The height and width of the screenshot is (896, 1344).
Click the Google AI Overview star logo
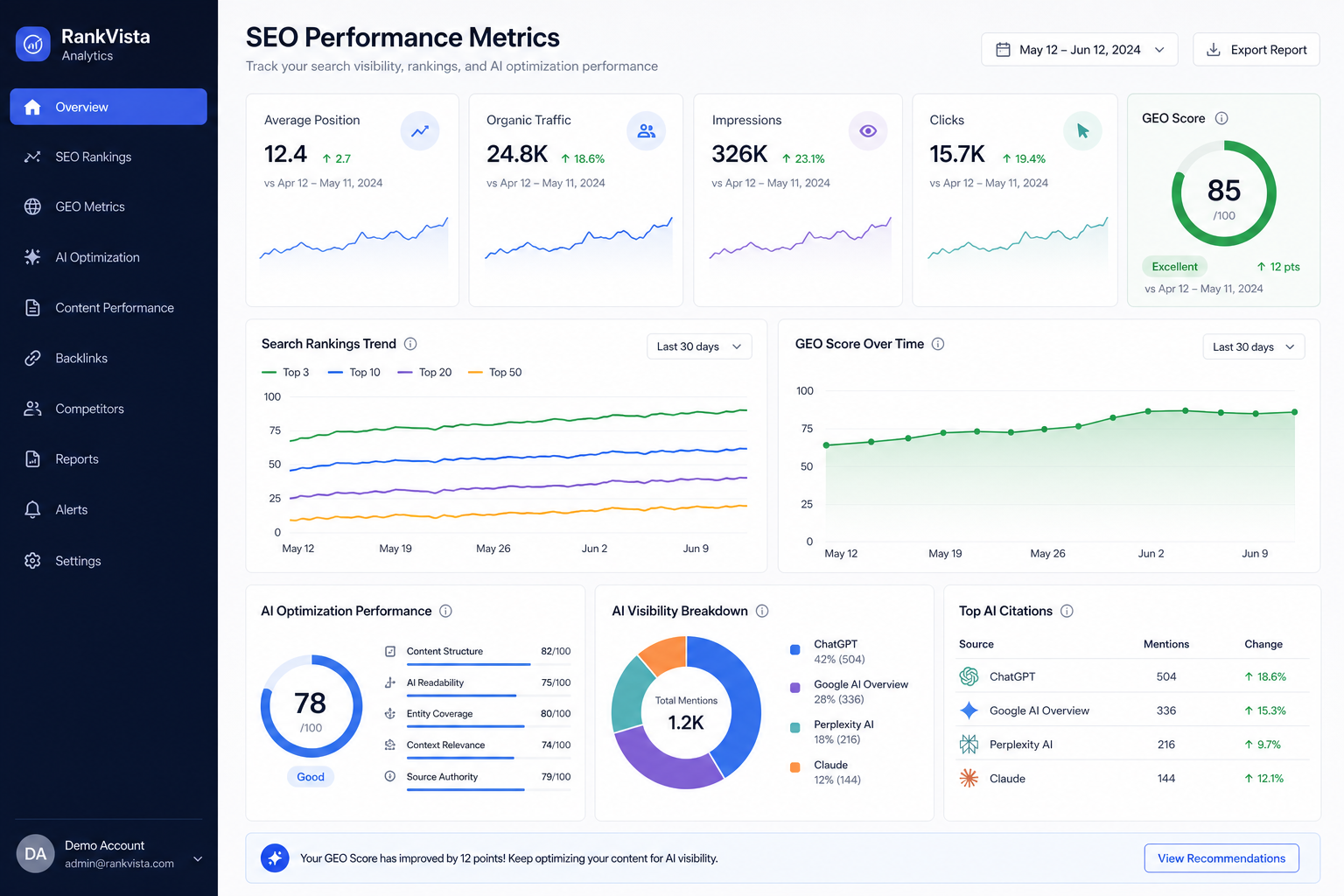(x=969, y=710)
